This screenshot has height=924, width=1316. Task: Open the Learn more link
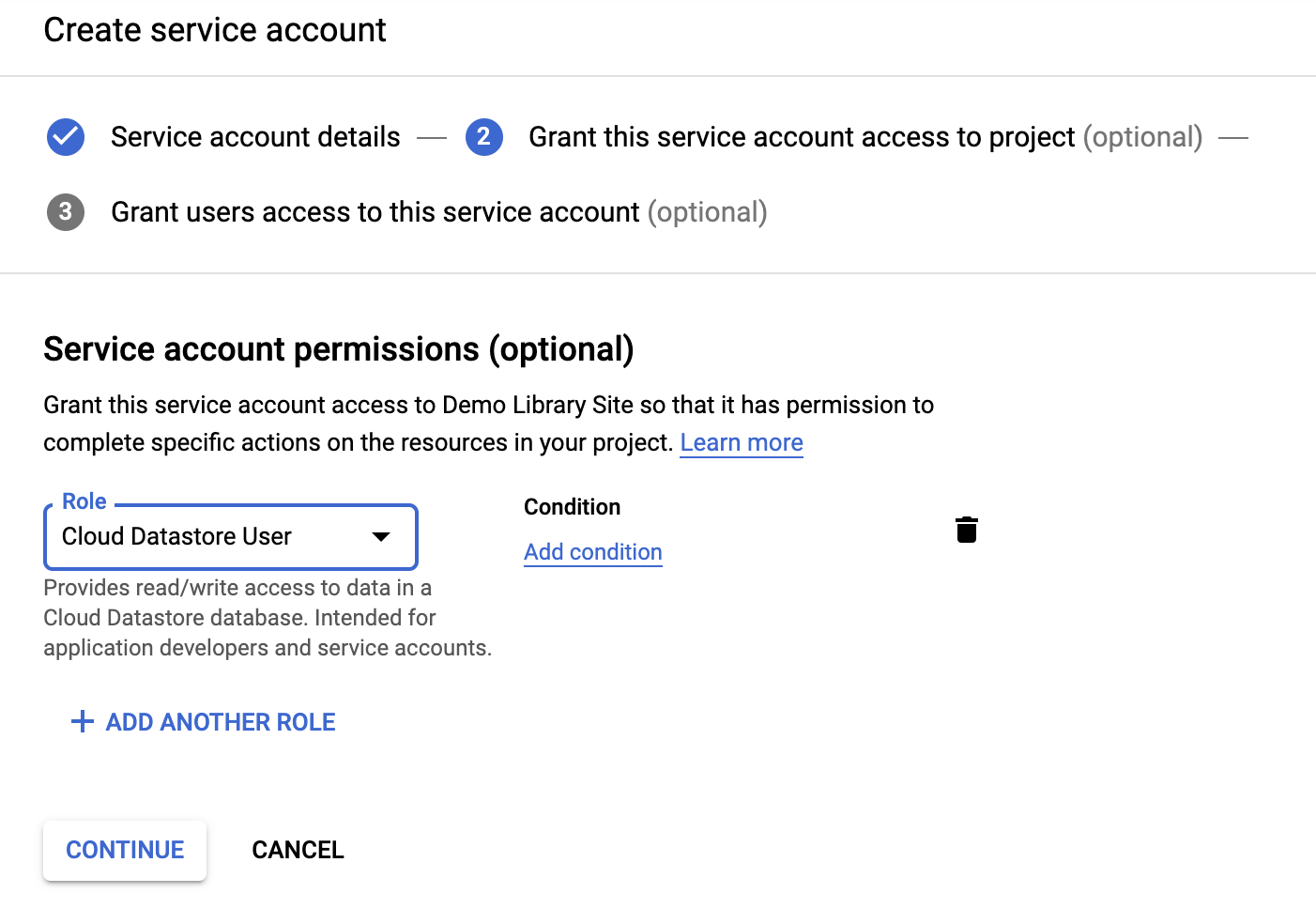coord(742,442)
